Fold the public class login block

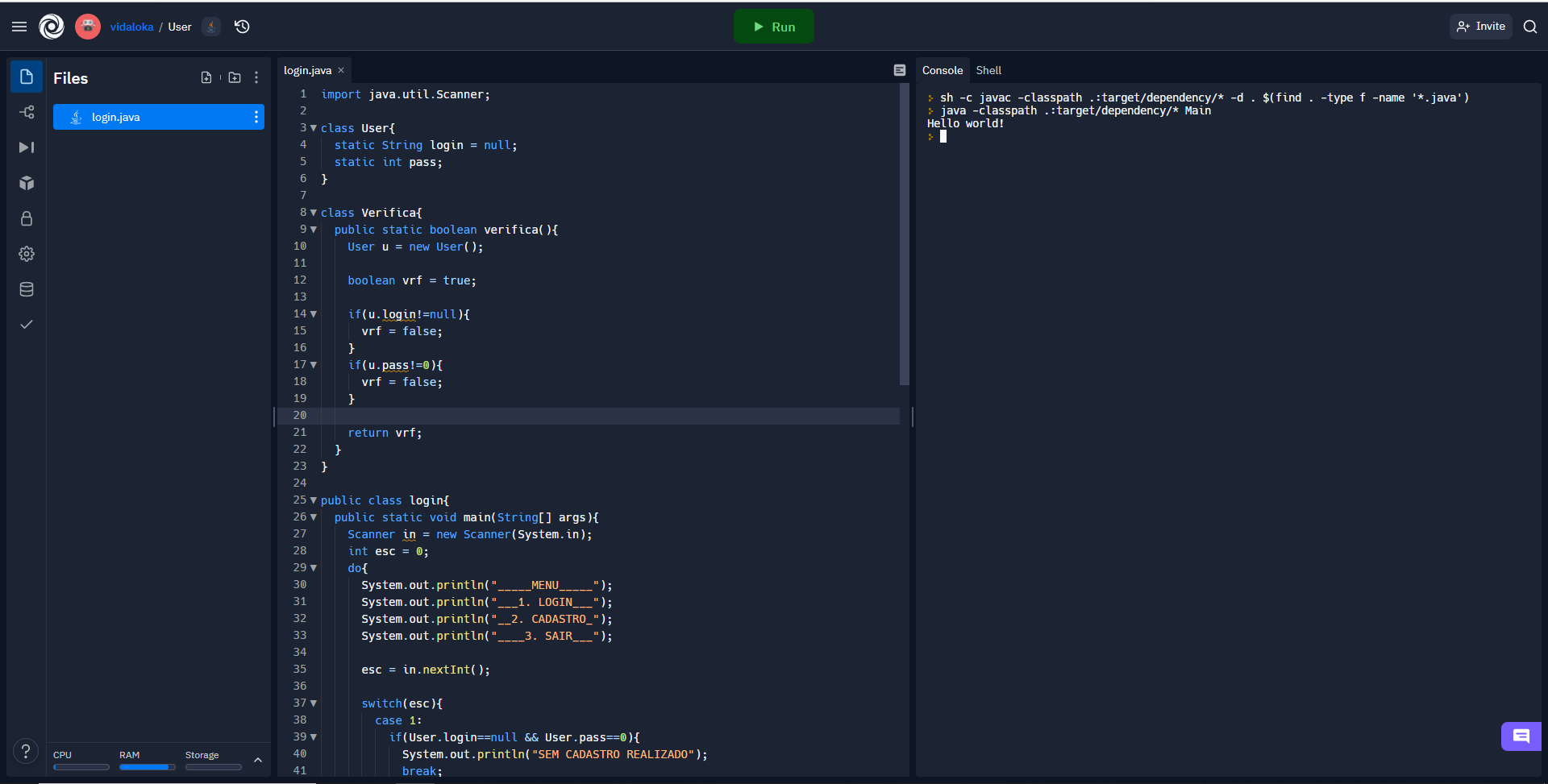tap(314, 500)
